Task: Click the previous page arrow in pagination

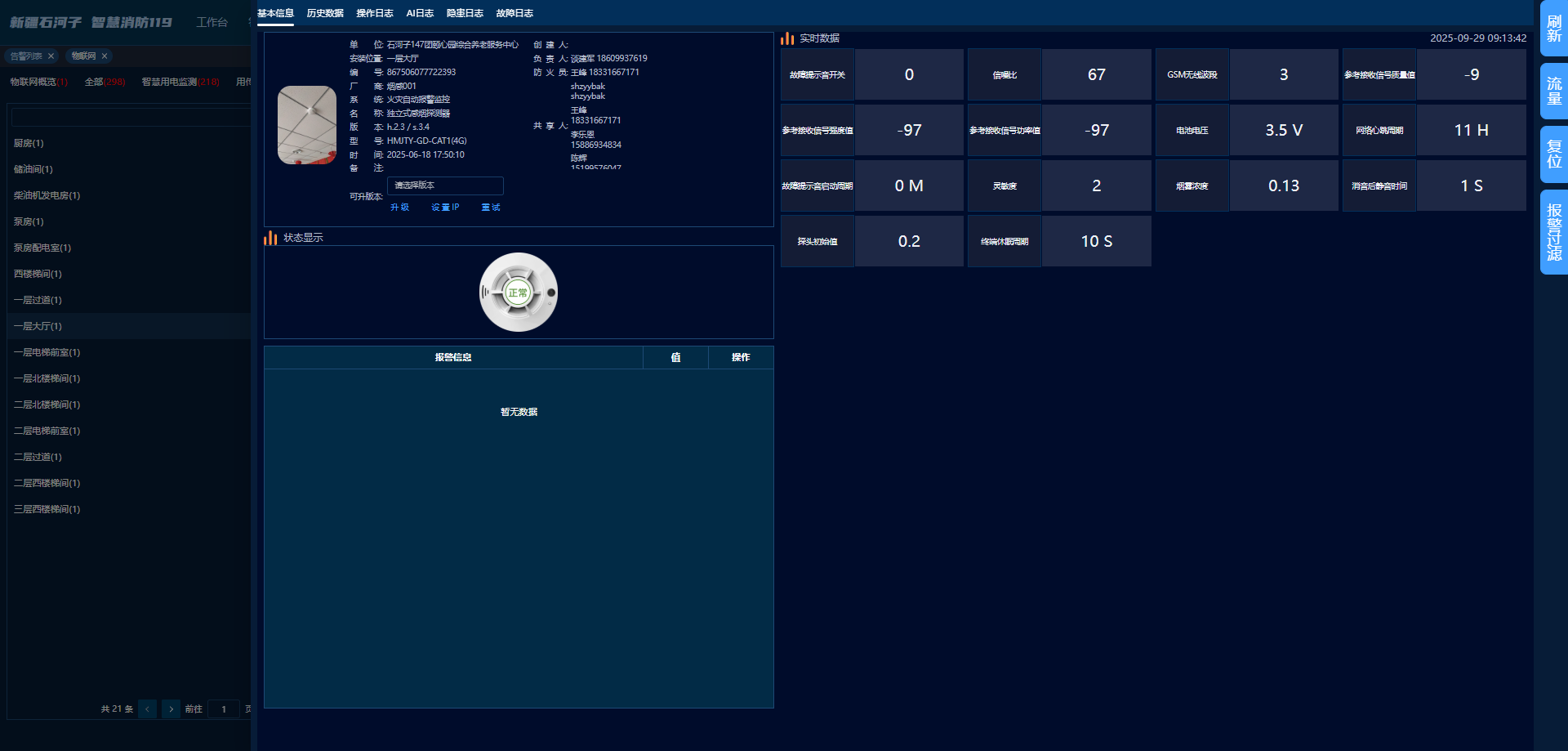Action: pyautogui.click(x=147, y=709)
